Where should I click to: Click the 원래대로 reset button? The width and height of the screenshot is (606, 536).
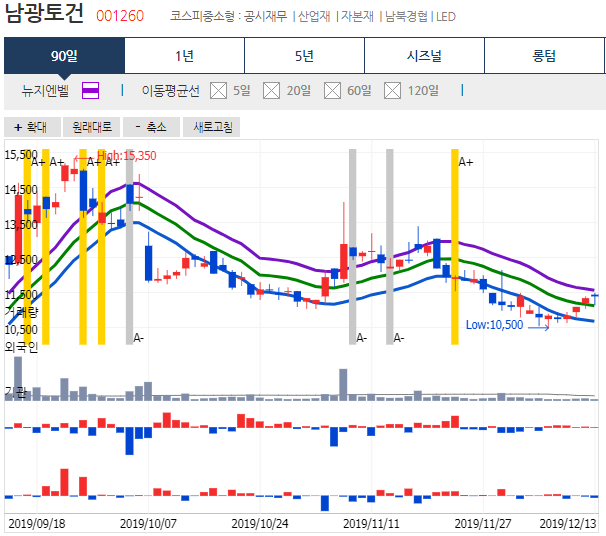(x=92, y=127)
